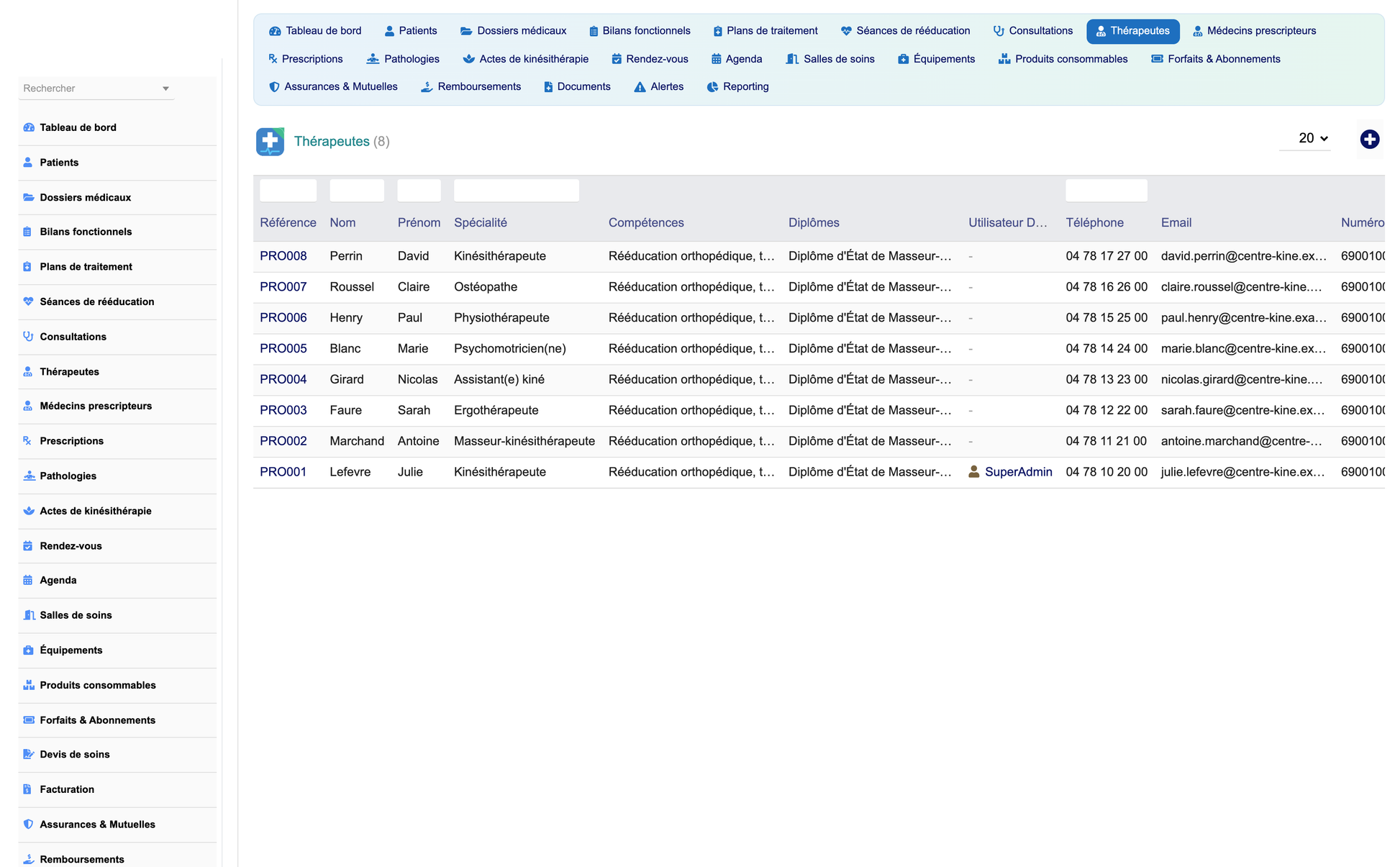Sort by the Diplômes column header

[814, 223]
